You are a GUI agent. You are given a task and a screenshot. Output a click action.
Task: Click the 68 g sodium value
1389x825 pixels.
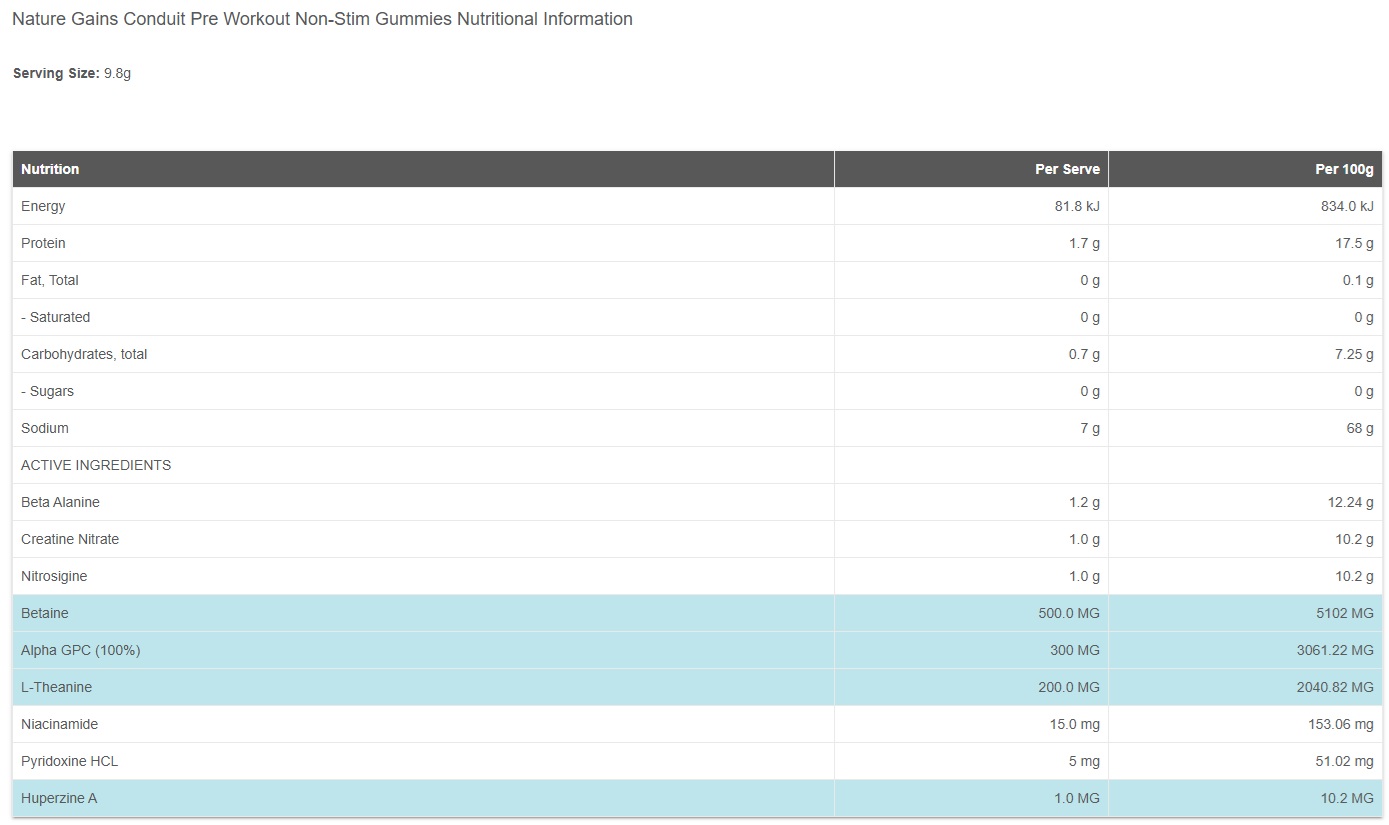tap(1360, 428)
